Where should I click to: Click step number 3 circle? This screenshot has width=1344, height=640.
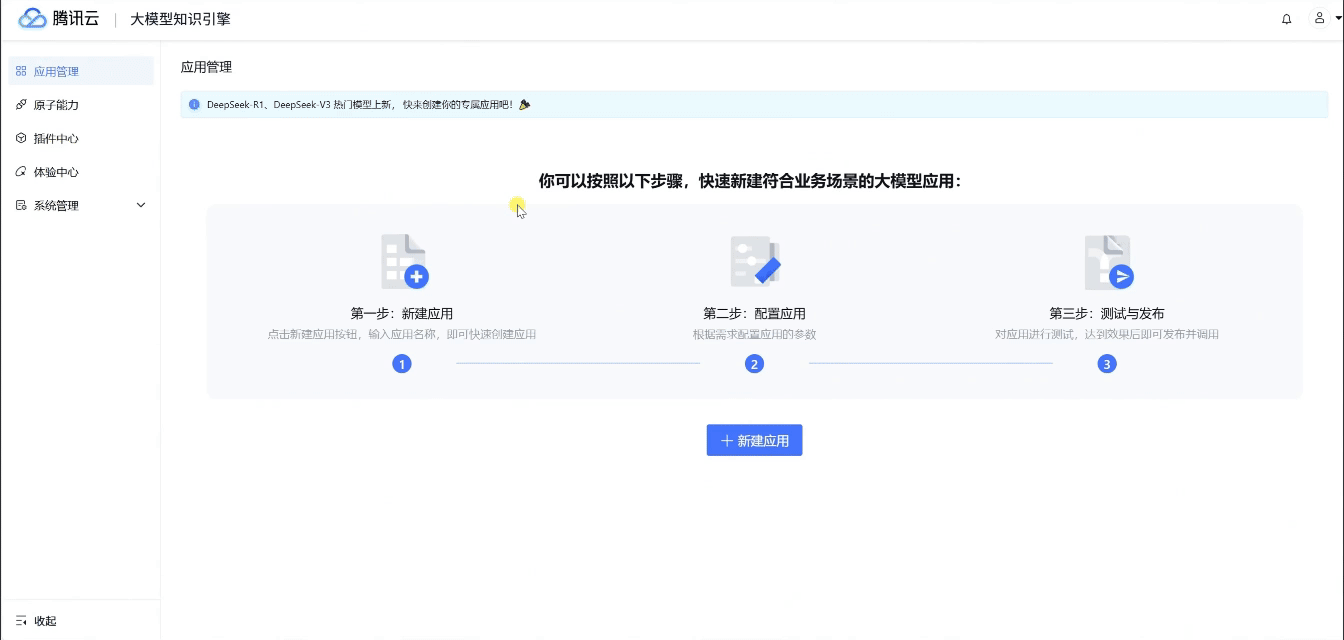click(x=1106, y=364)
